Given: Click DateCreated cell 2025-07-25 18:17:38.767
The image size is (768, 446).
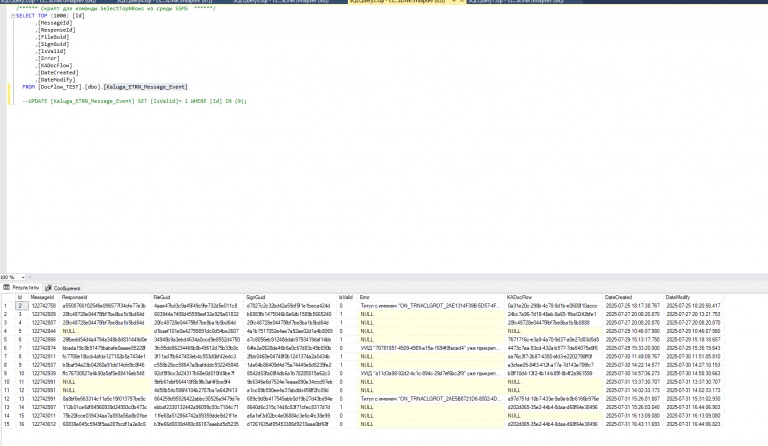Looking at the screenshot, I should coord(633,305).
